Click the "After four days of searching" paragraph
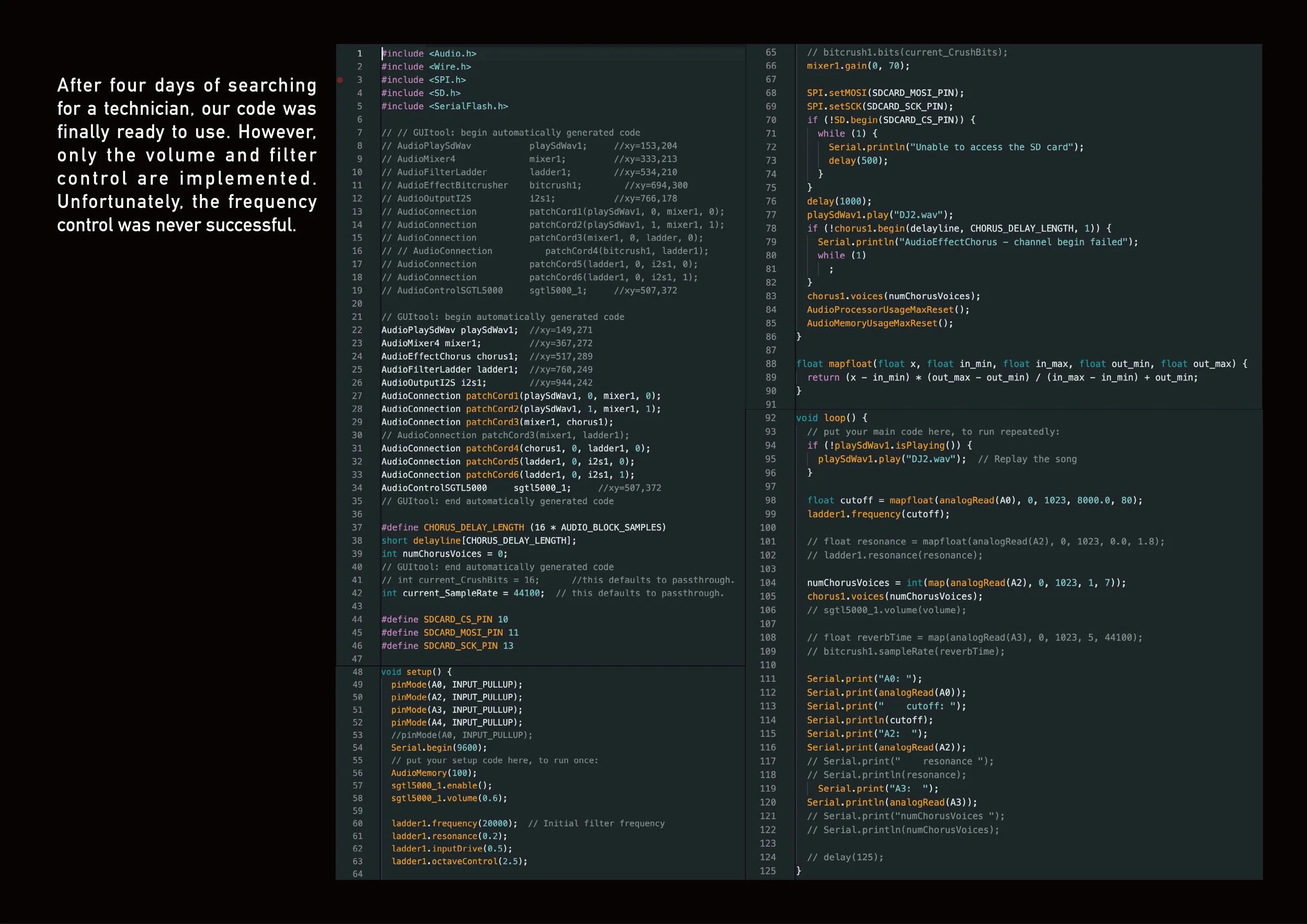Screen dimensions: 1307x924 coord(187,155)
